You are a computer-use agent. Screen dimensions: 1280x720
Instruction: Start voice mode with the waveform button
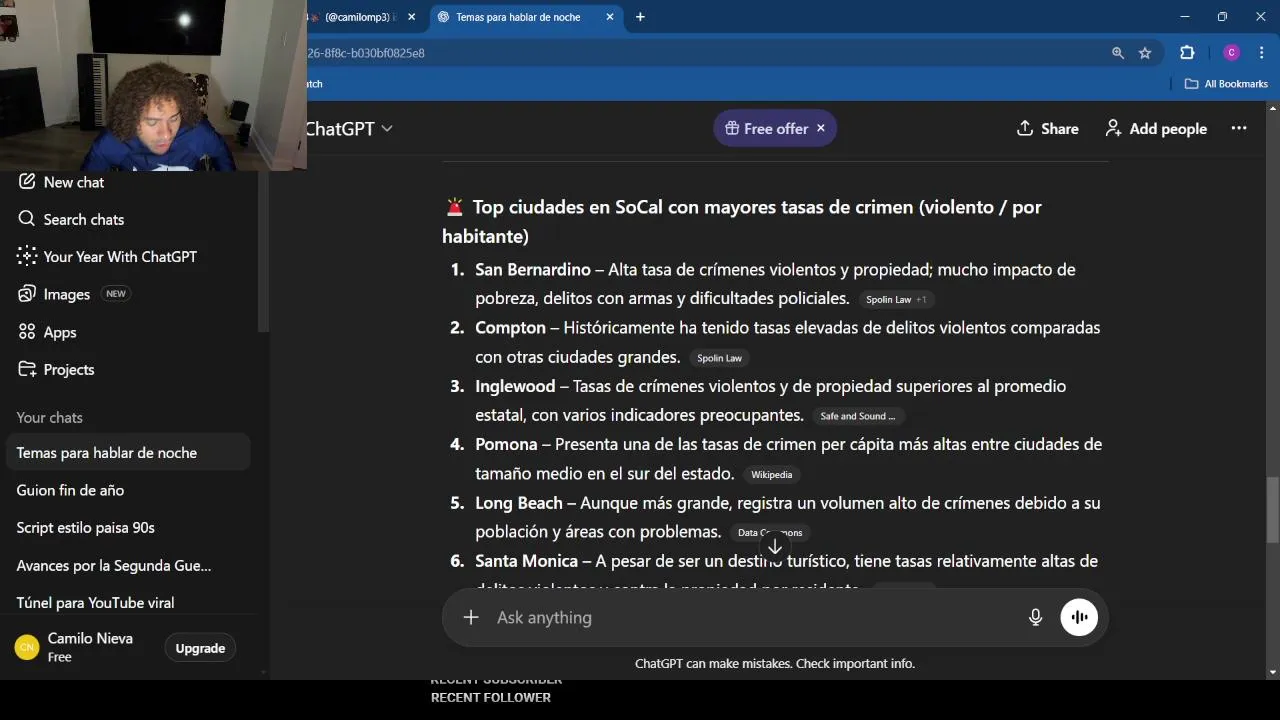[1079, 617]
